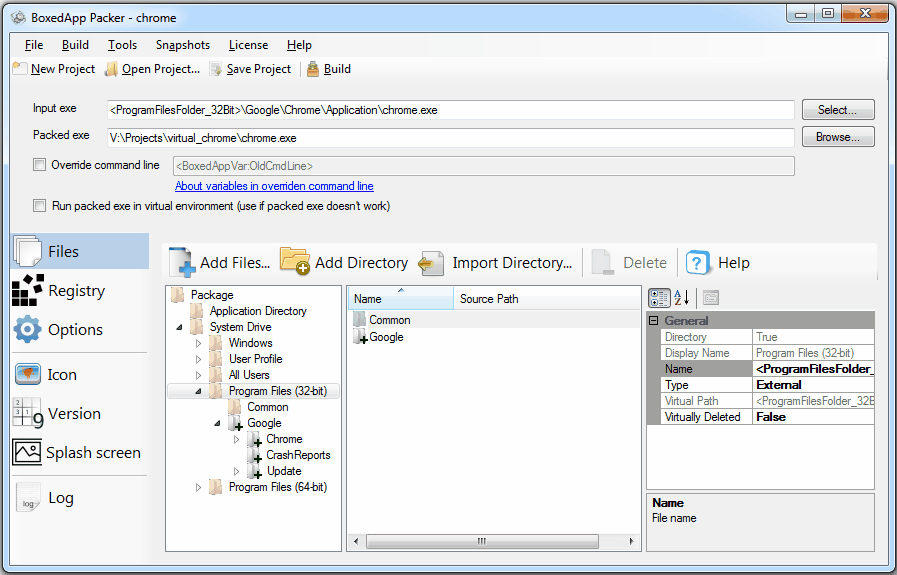897x575 pixels.
Task: Click the Delete file icon
Action: tap(602, 263)
